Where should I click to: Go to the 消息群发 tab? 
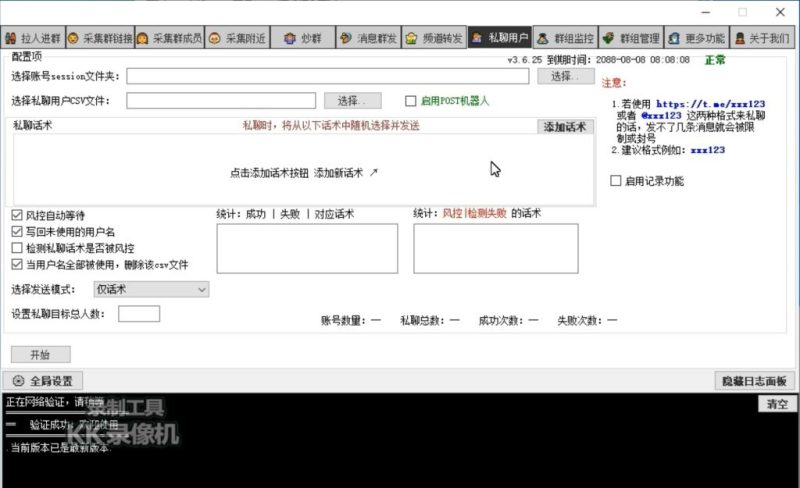(368, 38)
